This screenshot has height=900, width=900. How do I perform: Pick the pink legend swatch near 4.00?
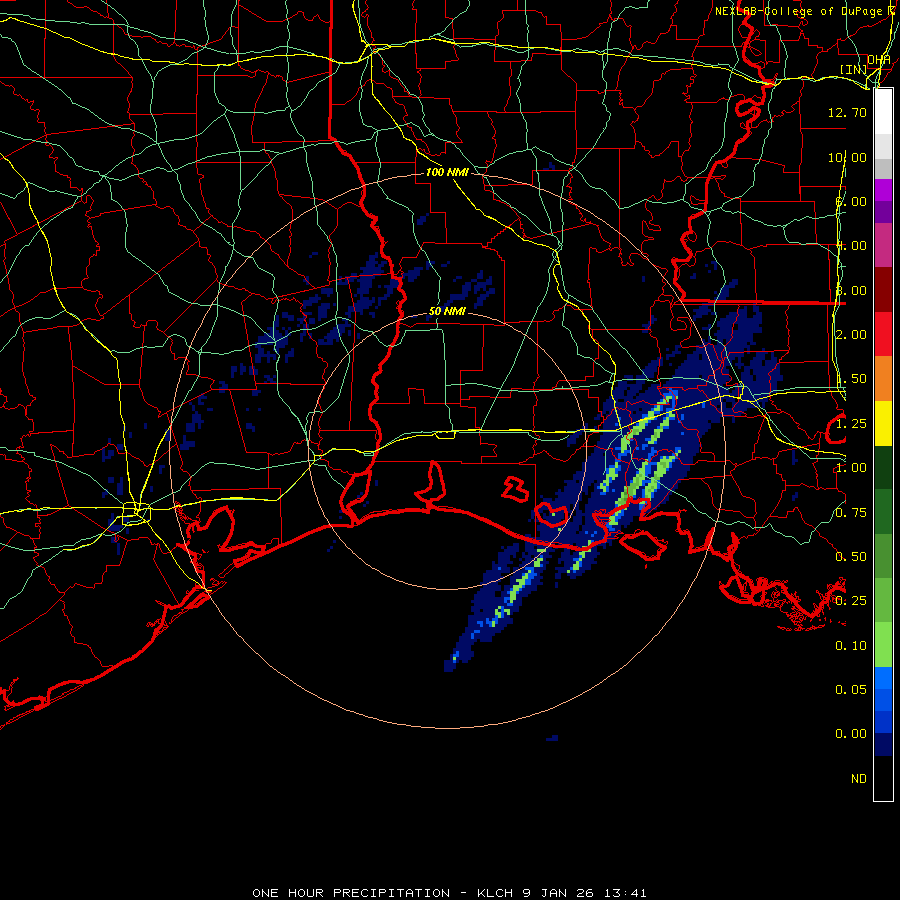point(883,246)
